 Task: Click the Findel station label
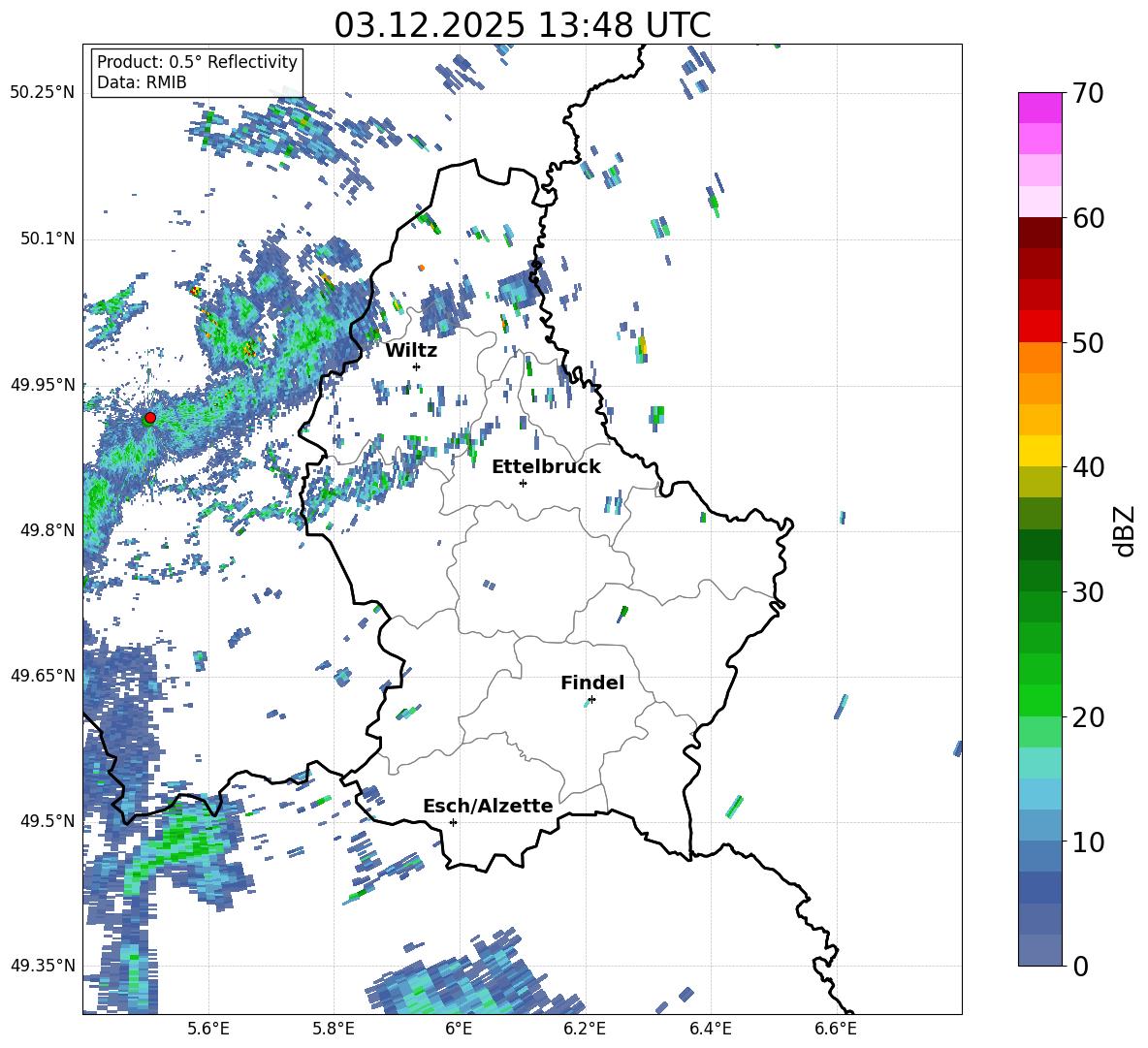tap(592, 683)
